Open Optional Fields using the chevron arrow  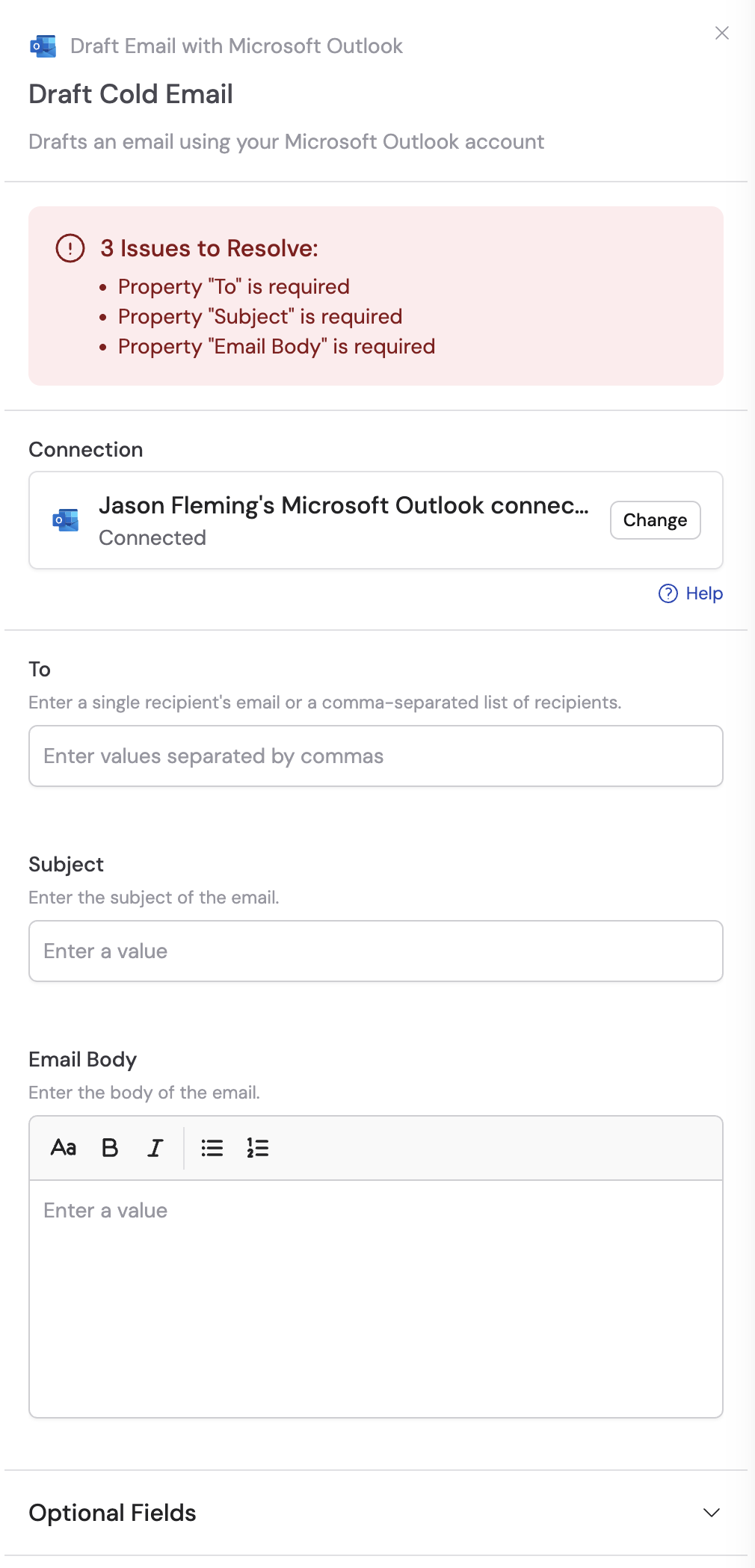coord(711,1513)
